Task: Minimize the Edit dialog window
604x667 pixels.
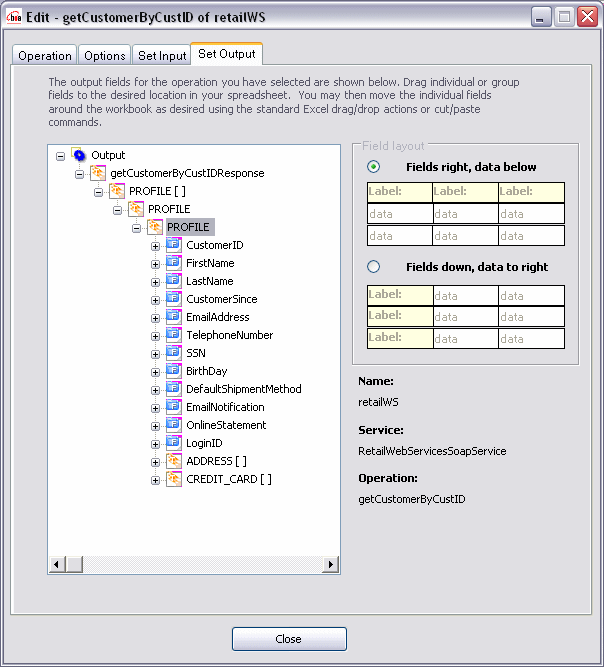Action: point(541,17)
